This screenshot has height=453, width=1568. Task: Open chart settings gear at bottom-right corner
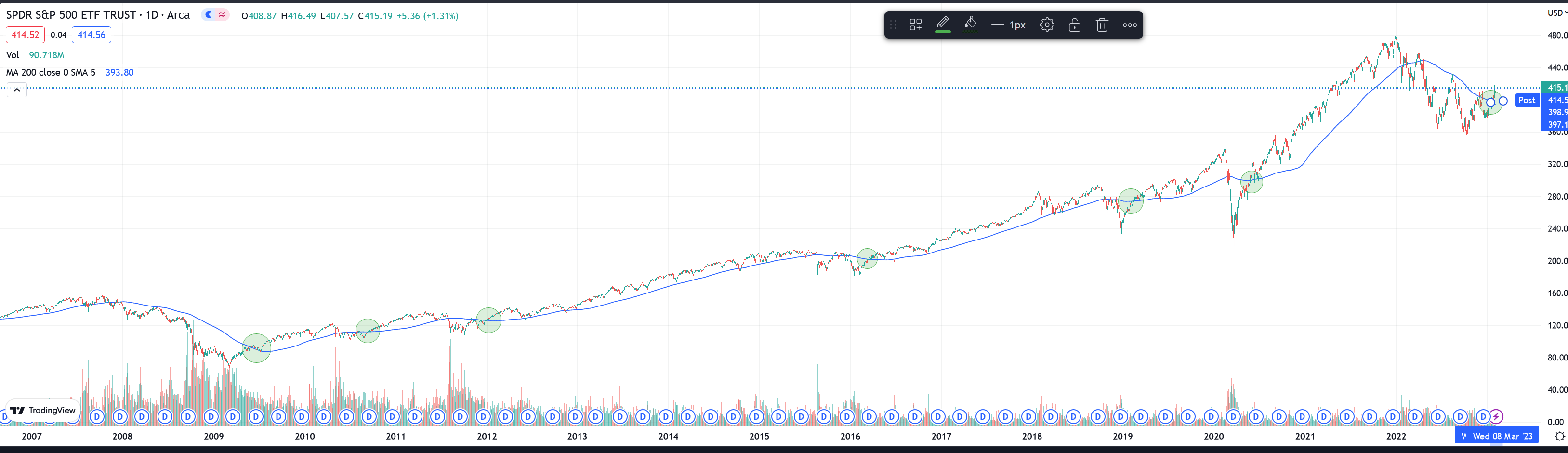click(x=1559, y=436)
